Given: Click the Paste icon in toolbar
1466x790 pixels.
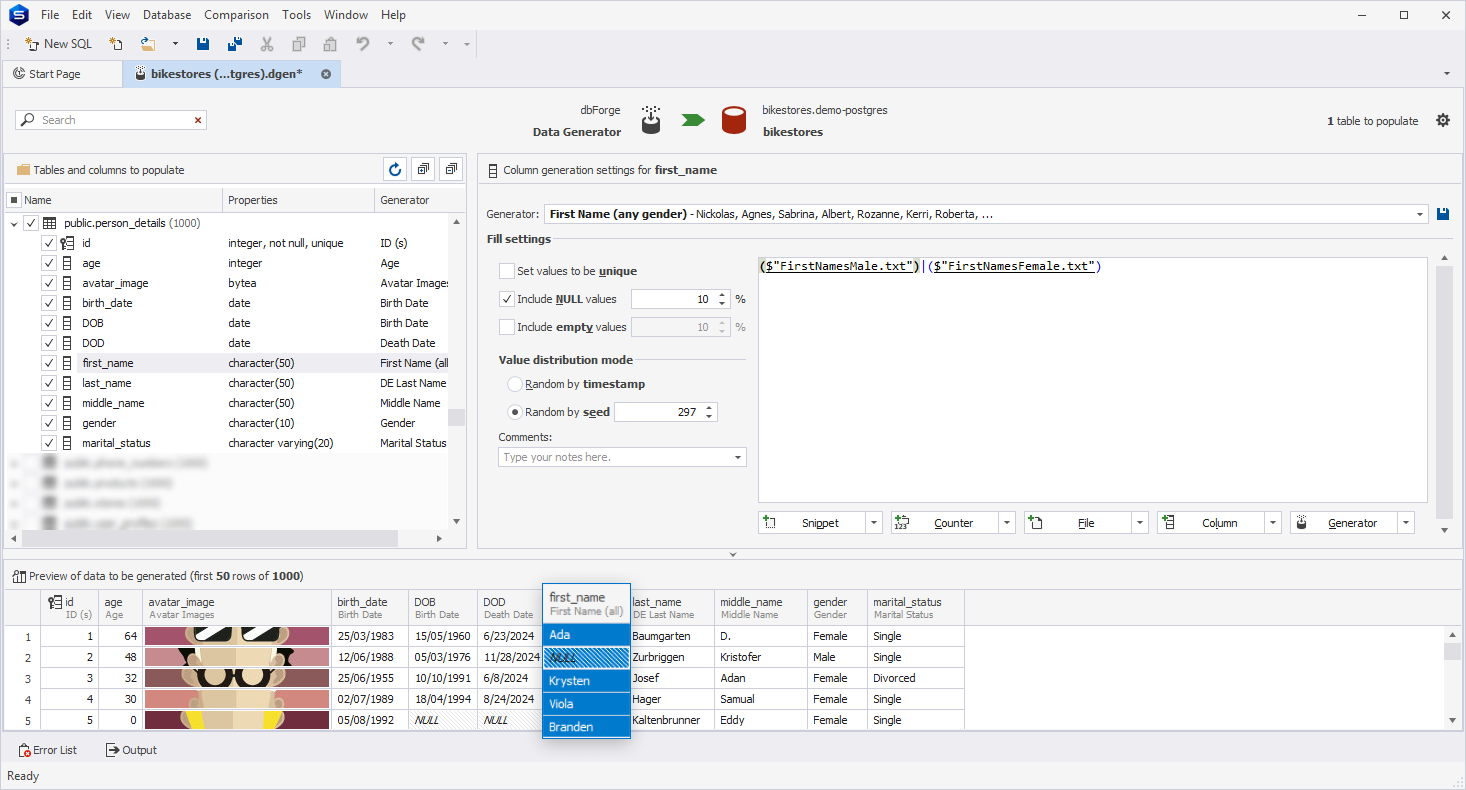Looking at the screenshot, I should [x=330, y=44].
